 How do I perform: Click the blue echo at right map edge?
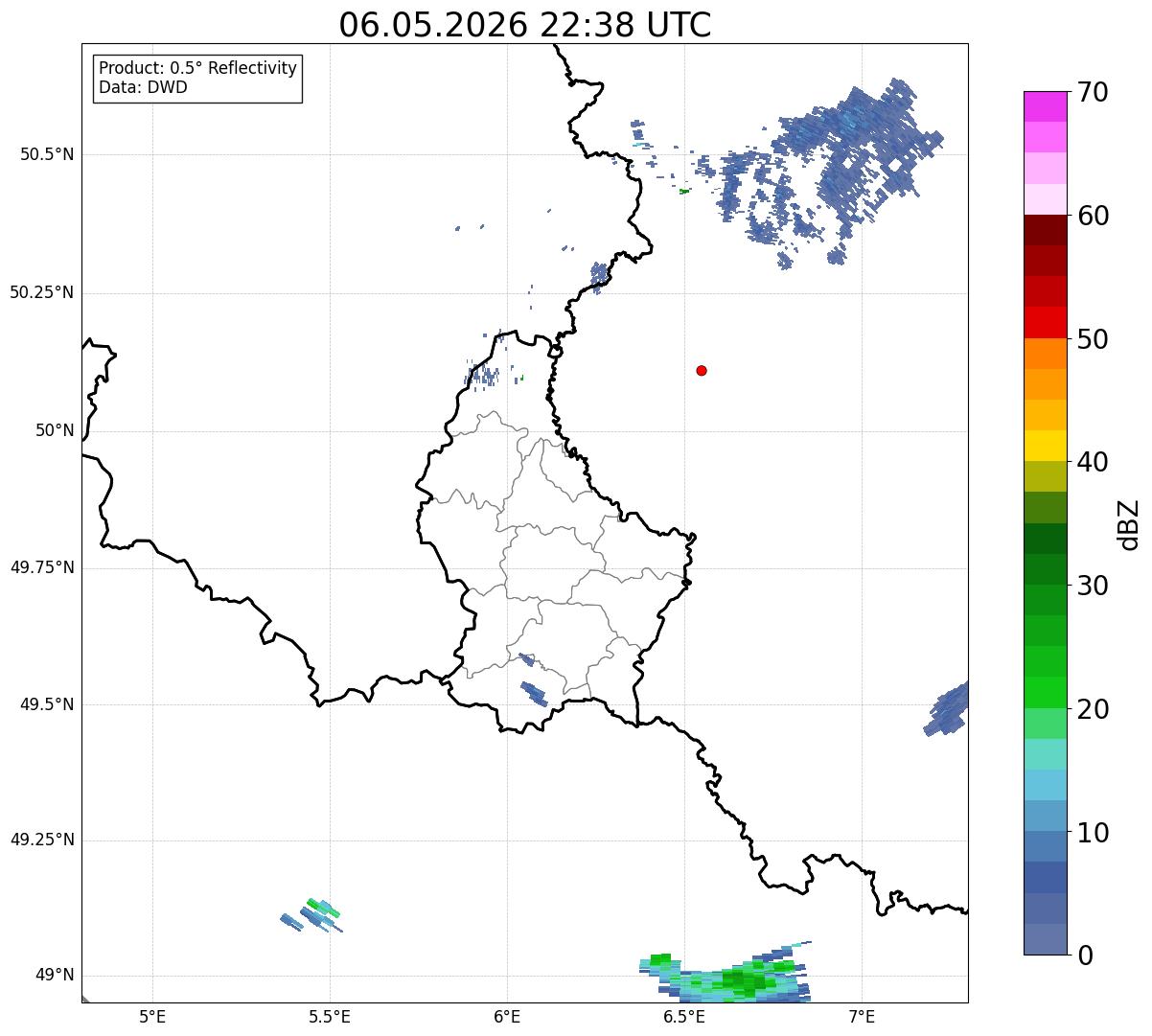(948, 709)
